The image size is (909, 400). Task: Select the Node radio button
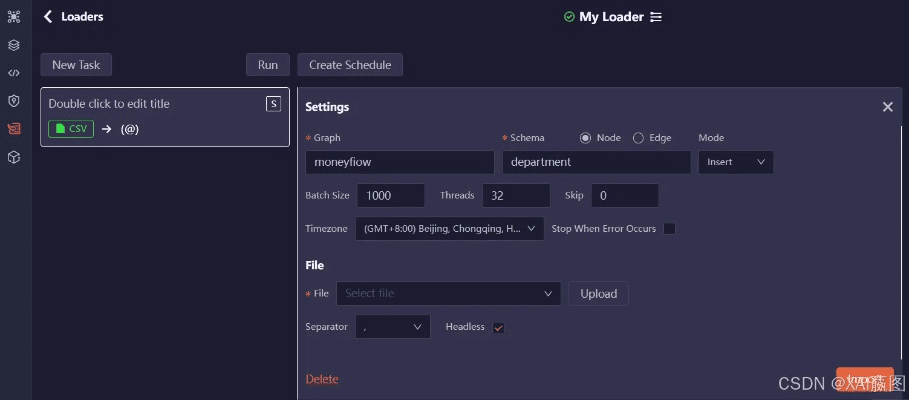pos(585,138)
